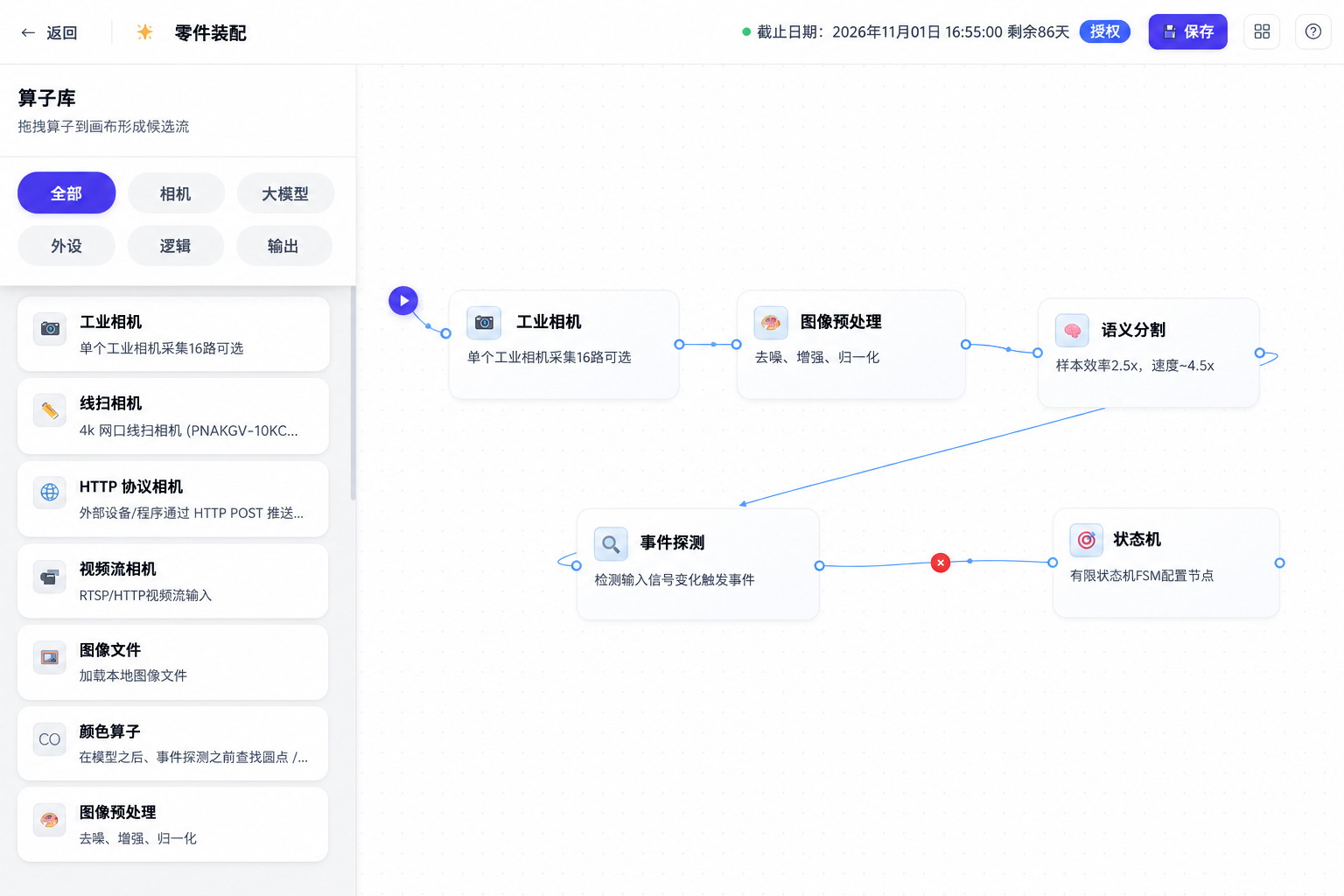Select the 相机 filter tab
Screen dimensions: 1344x896
pos(176,193)
